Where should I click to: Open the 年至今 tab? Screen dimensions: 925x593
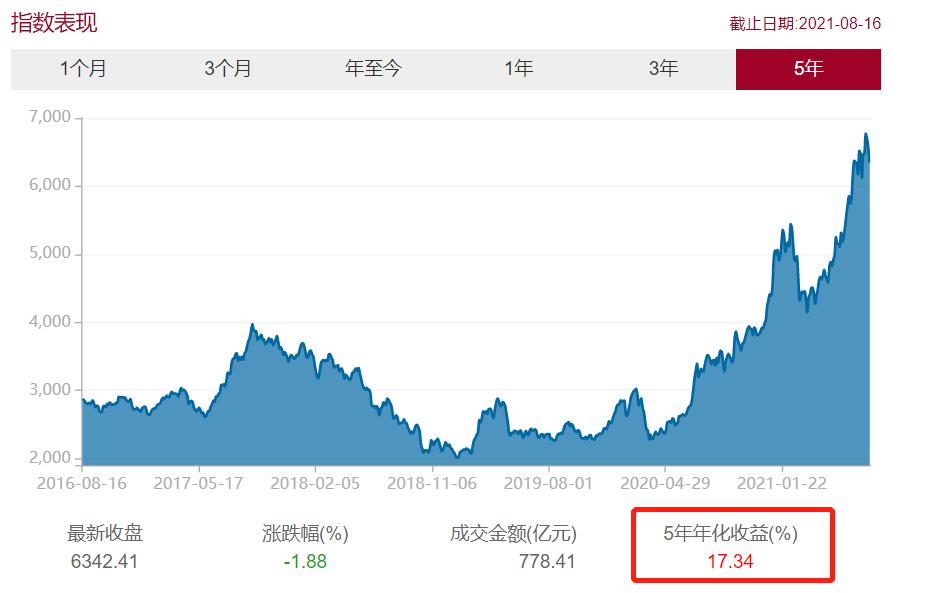pyautogui.click(x=373, y=69)
